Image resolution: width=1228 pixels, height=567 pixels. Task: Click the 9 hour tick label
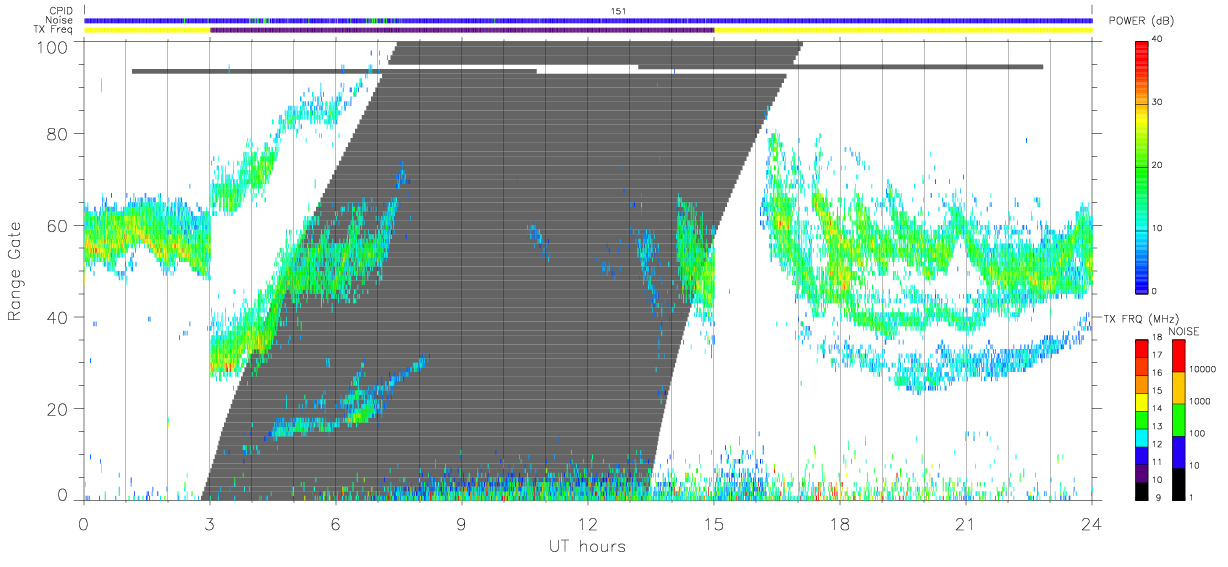tap(462, 523)
